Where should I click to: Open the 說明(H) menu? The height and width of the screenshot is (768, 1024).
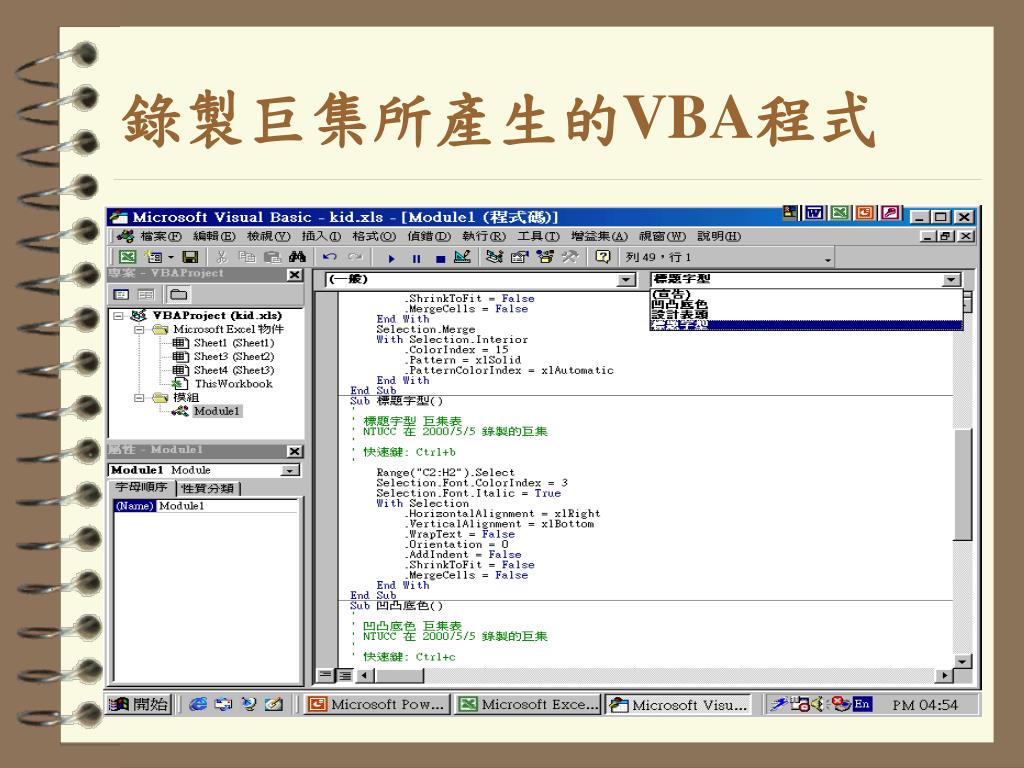(719, 236)
